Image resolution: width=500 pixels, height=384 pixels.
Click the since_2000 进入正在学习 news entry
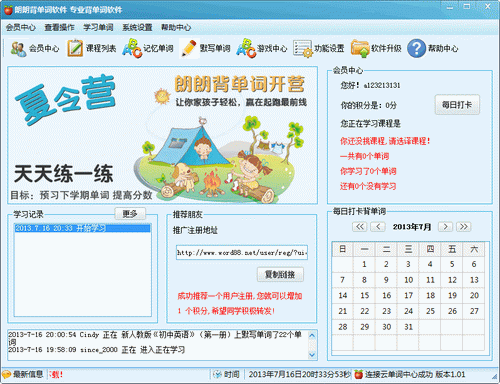click(97, 350)
